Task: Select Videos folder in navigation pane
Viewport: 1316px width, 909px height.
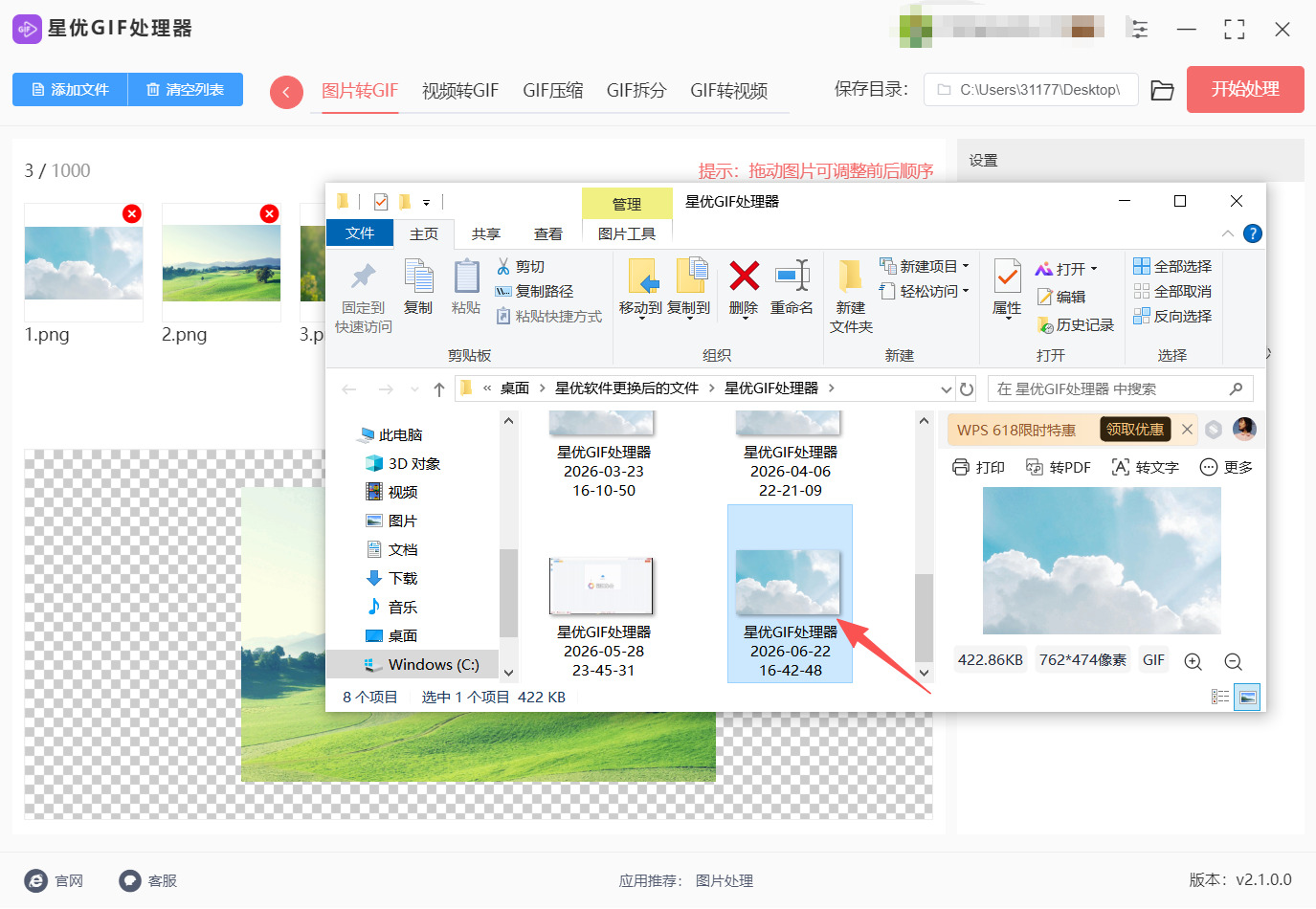Action: tap(392, 492)
